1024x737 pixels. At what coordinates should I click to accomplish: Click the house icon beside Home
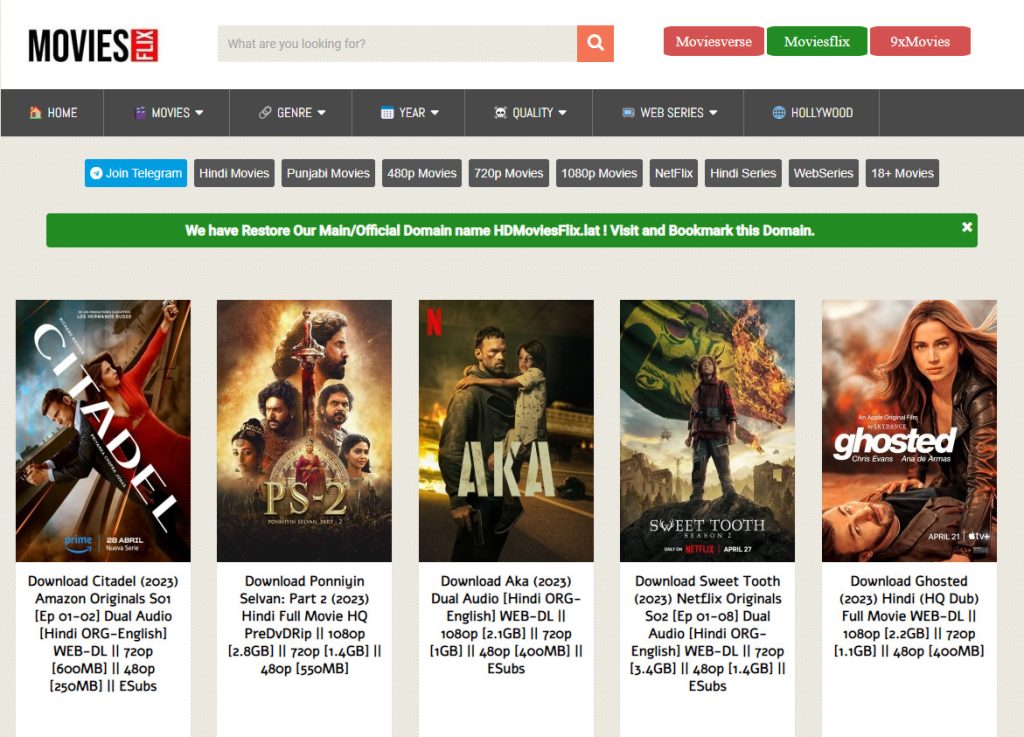[35, 112]
